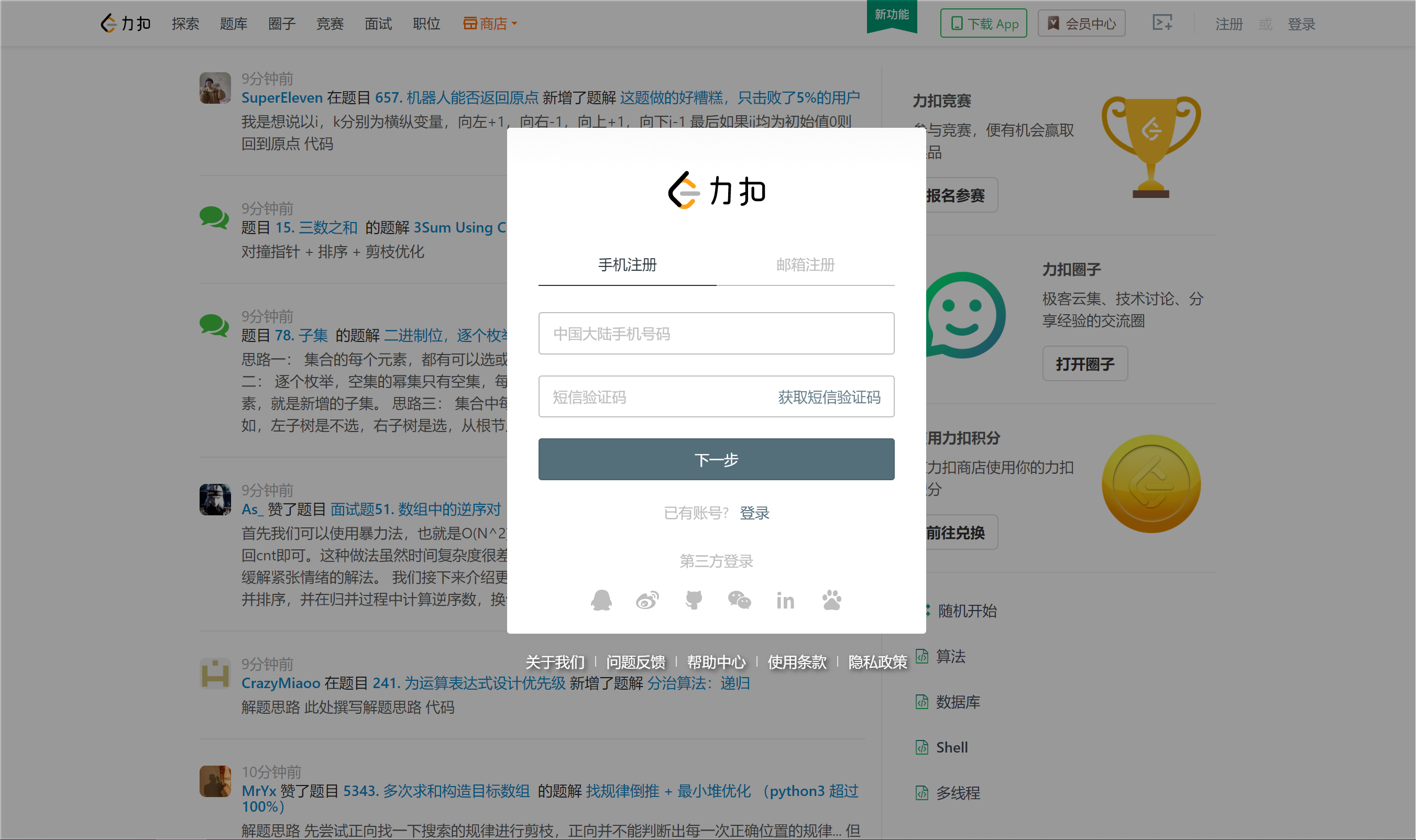Sign in with LinkedIn icon

pos(785,600)
